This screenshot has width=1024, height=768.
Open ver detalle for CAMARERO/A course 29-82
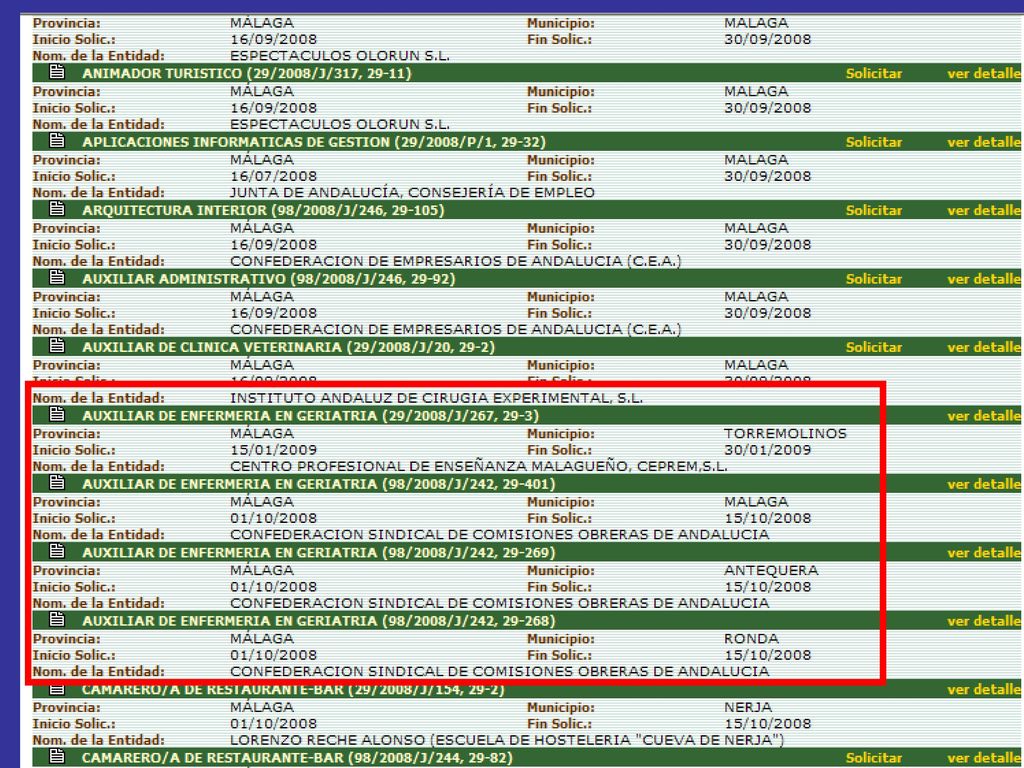pyautogui.click(x=984, y=758)
